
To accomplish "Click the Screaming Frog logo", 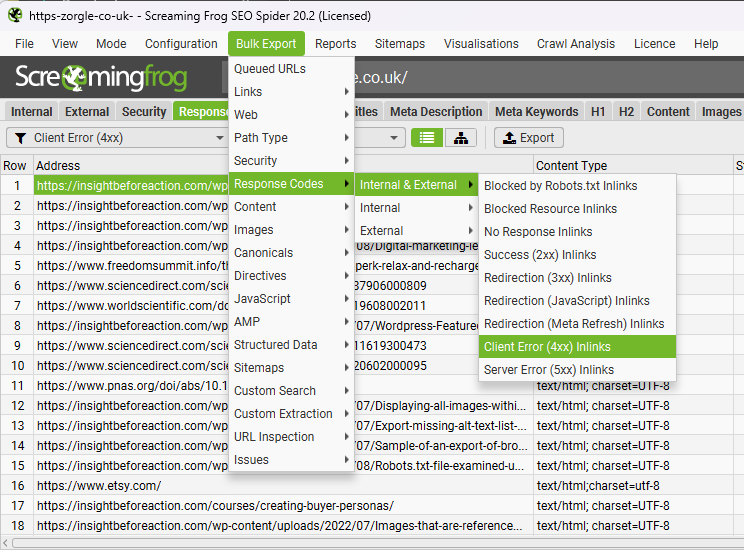I will pos(101,77).
